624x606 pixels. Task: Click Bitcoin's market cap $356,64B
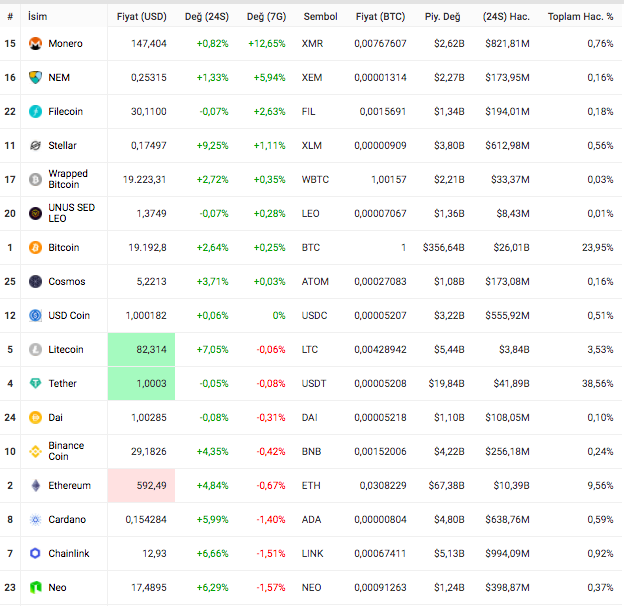[443, 247]
